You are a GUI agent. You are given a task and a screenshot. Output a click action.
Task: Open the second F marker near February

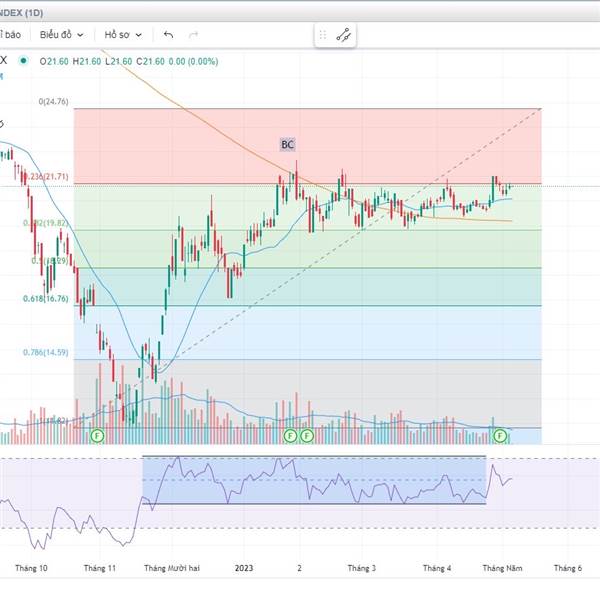click(307, 435)
